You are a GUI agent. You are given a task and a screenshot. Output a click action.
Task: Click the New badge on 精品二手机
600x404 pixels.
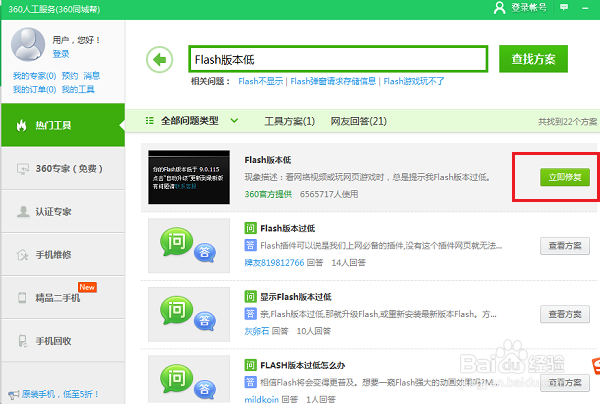click(x=87, y=287)
